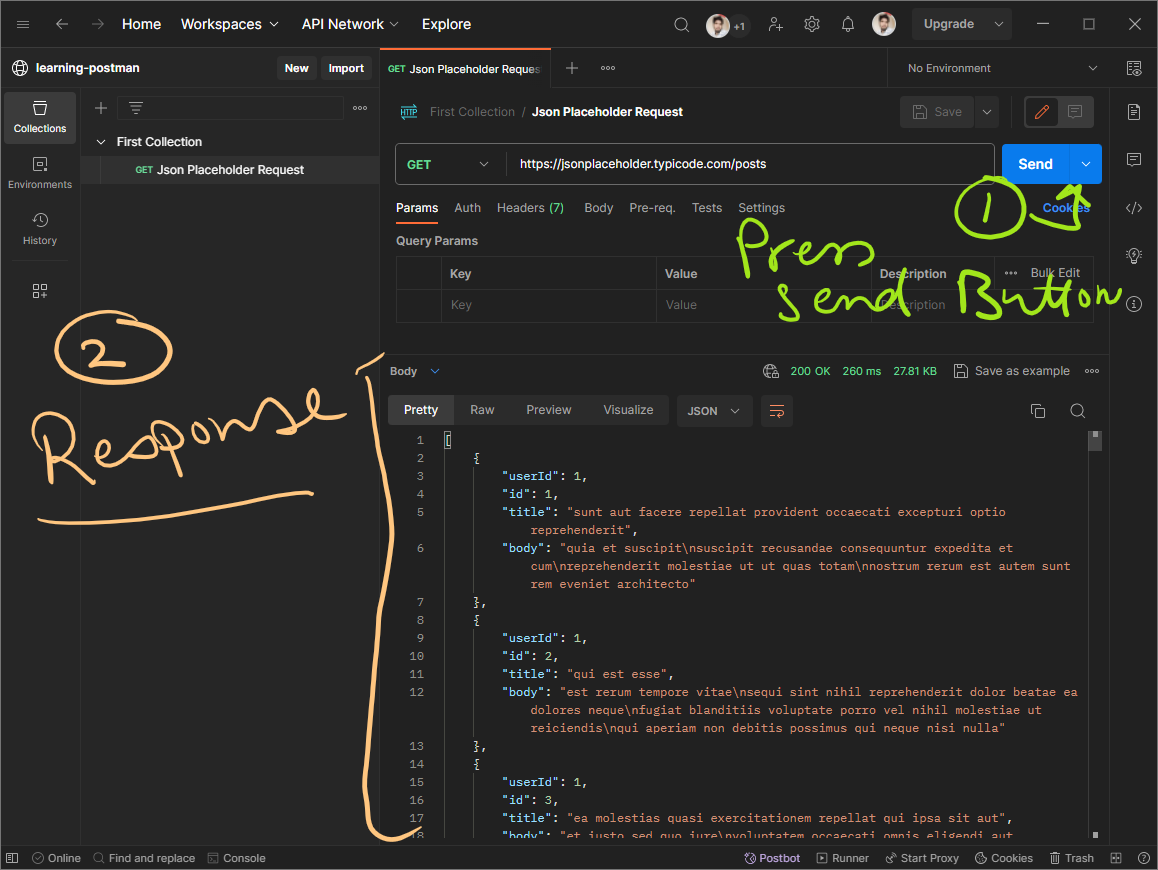Click the filter collections icon
The image size is (1158, 870).
(x=136, y=109)
